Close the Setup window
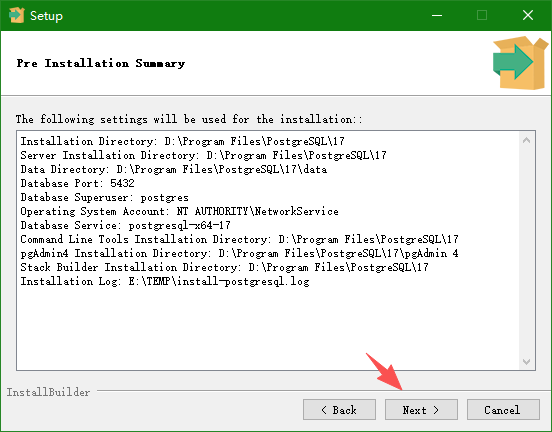 pyautogui.click(x=528, y=15)
